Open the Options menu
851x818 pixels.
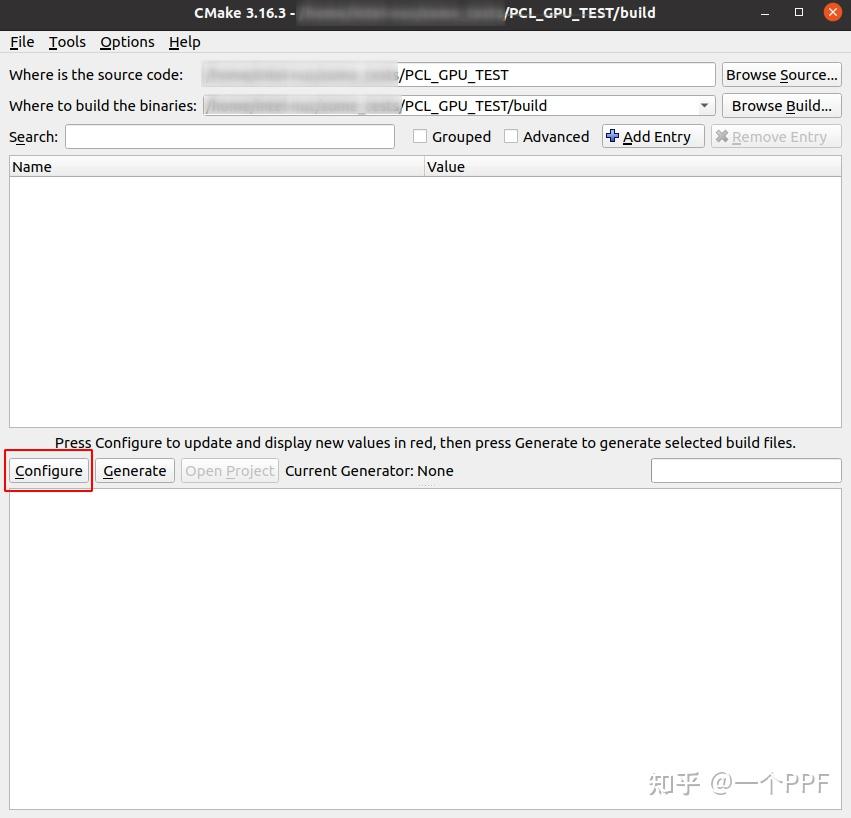127,42
